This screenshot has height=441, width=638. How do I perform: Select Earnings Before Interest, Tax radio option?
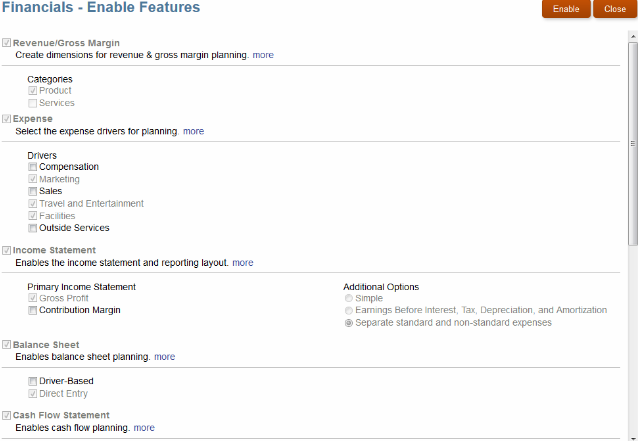pos(349,311)
